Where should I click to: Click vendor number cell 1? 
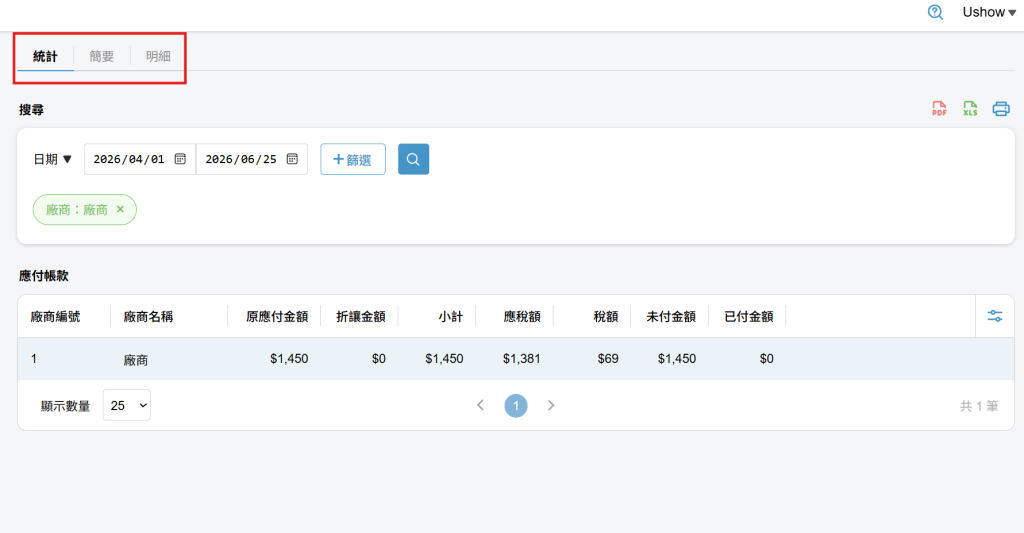(x=34, y=359)
